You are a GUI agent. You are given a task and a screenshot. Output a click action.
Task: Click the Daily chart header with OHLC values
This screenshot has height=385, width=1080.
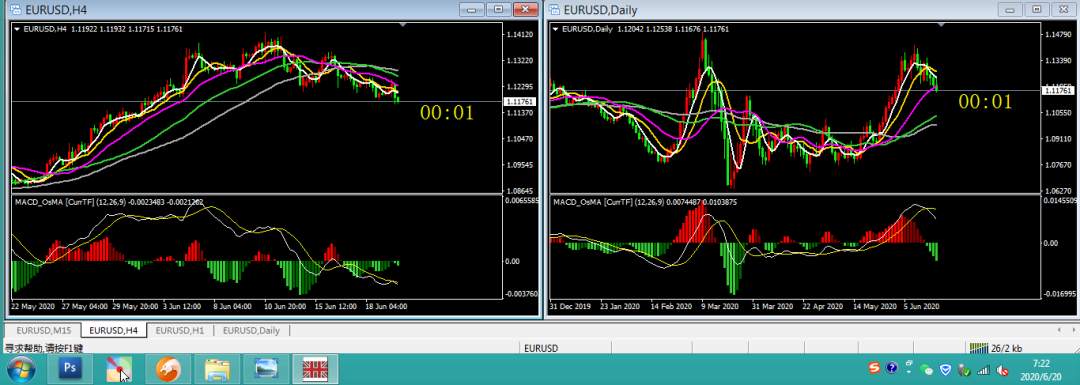645,29
